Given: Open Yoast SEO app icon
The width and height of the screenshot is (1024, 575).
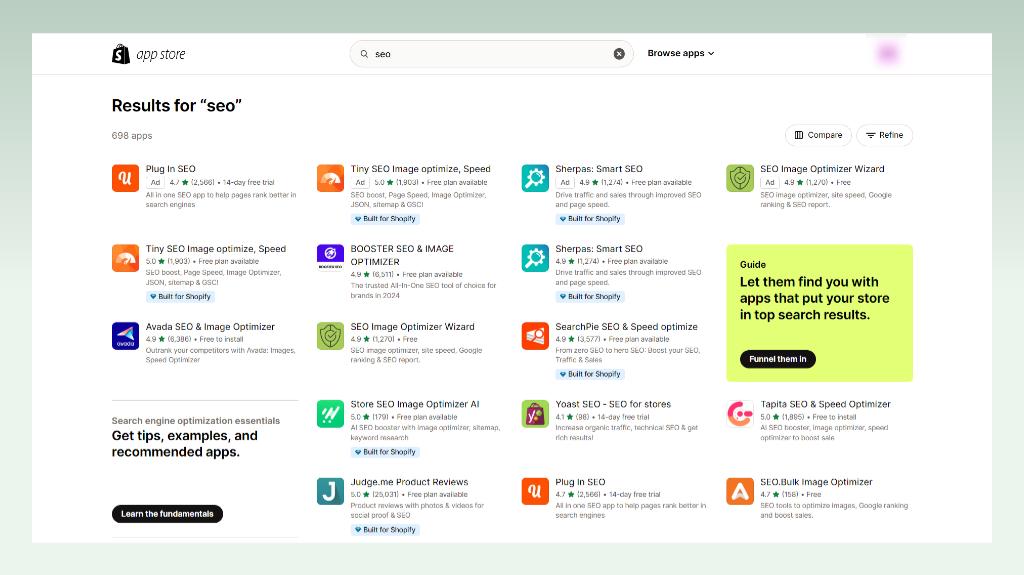Looking at the screenshot, I should [535, 414].
